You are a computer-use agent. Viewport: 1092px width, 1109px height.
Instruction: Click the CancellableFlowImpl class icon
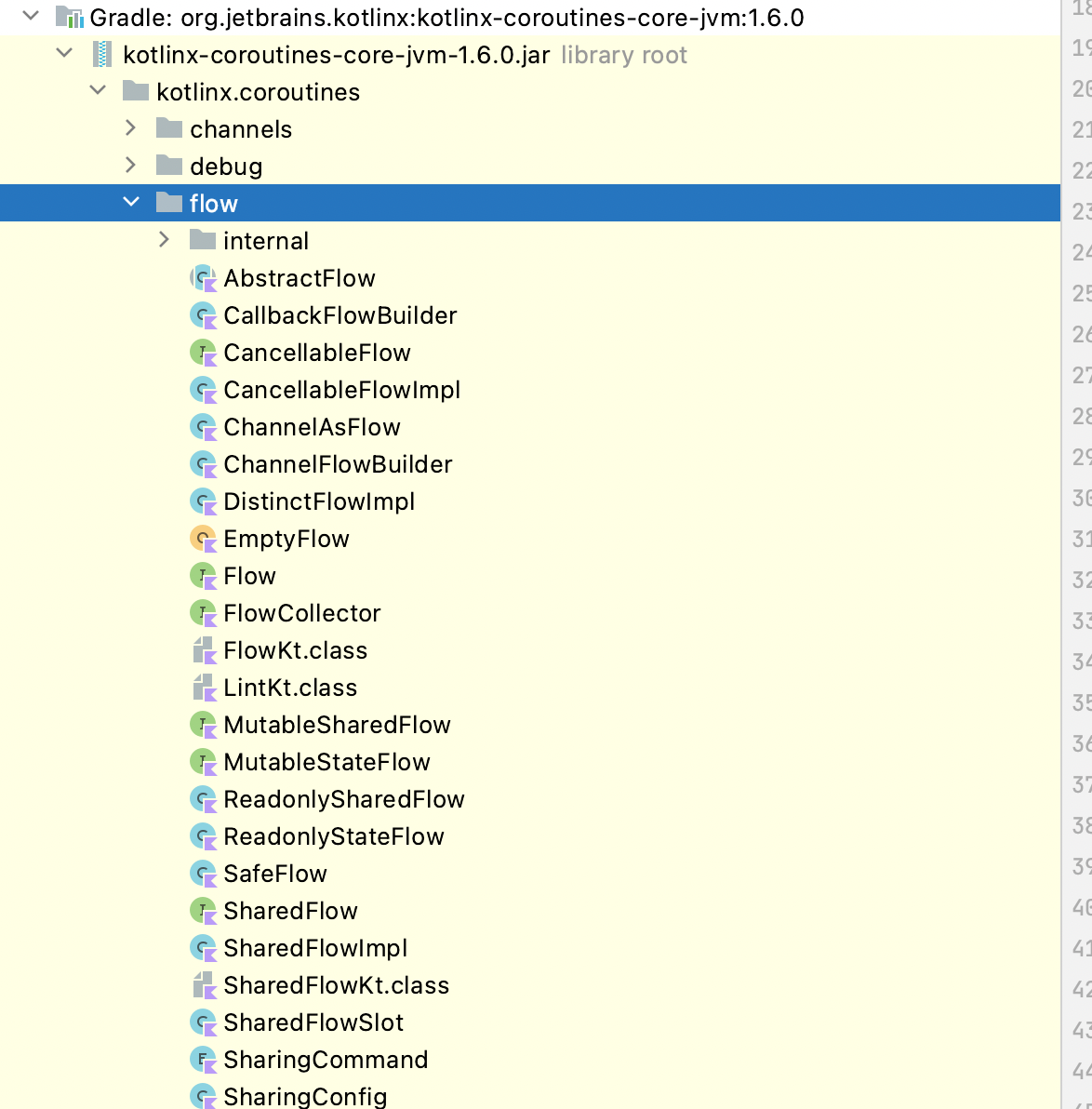click(204, 391)
